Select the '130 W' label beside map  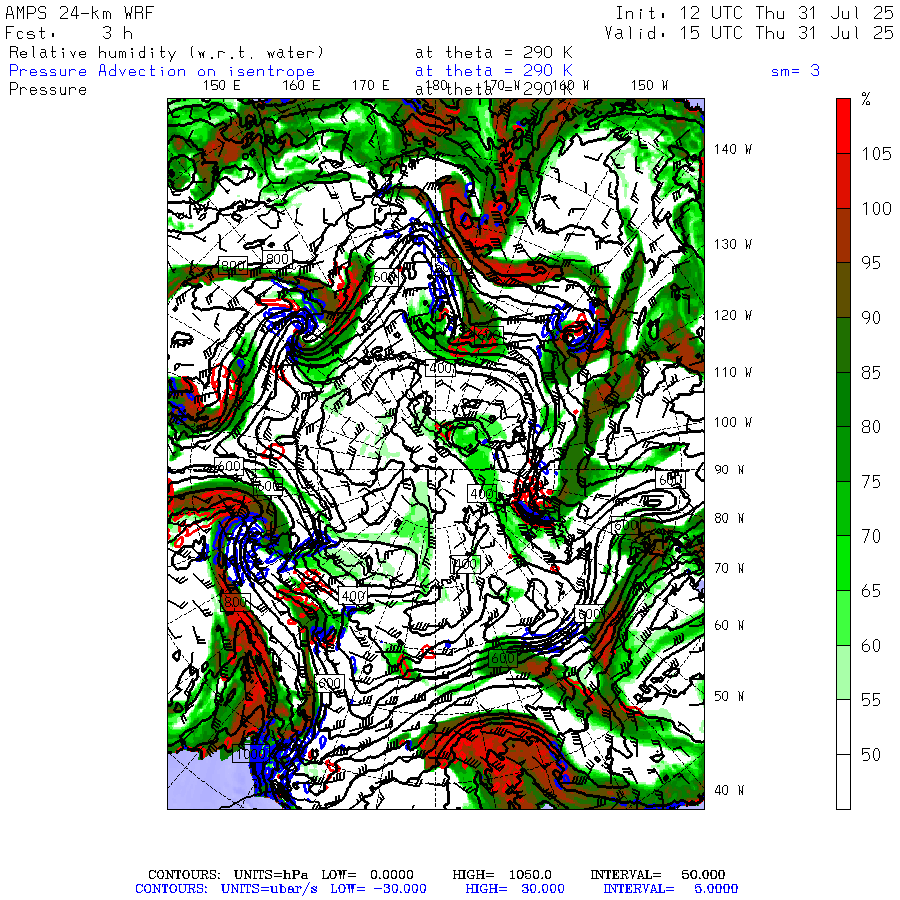coord(733,245)
